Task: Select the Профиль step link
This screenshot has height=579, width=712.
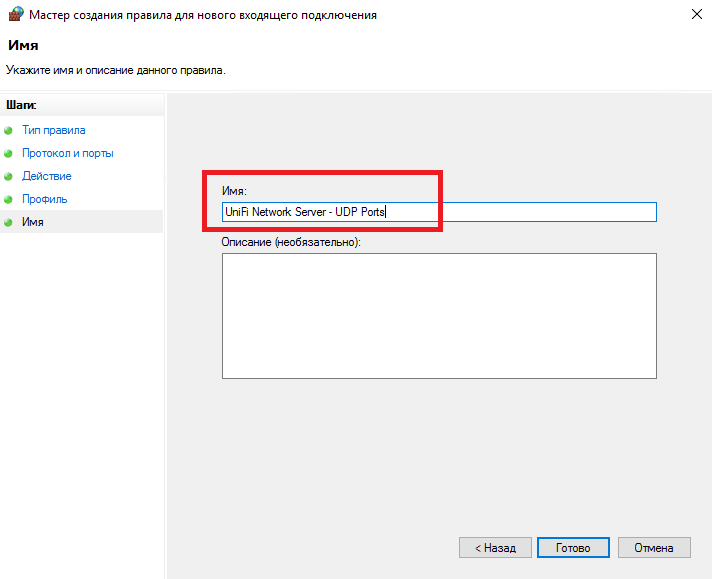Action: click(44, 199)
